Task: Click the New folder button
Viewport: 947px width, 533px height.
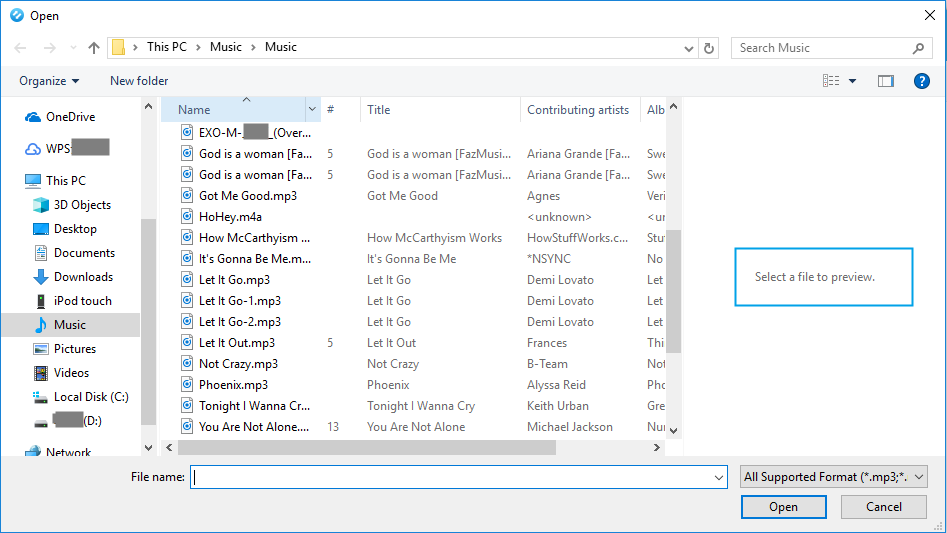Action: [x=139, y=81]
